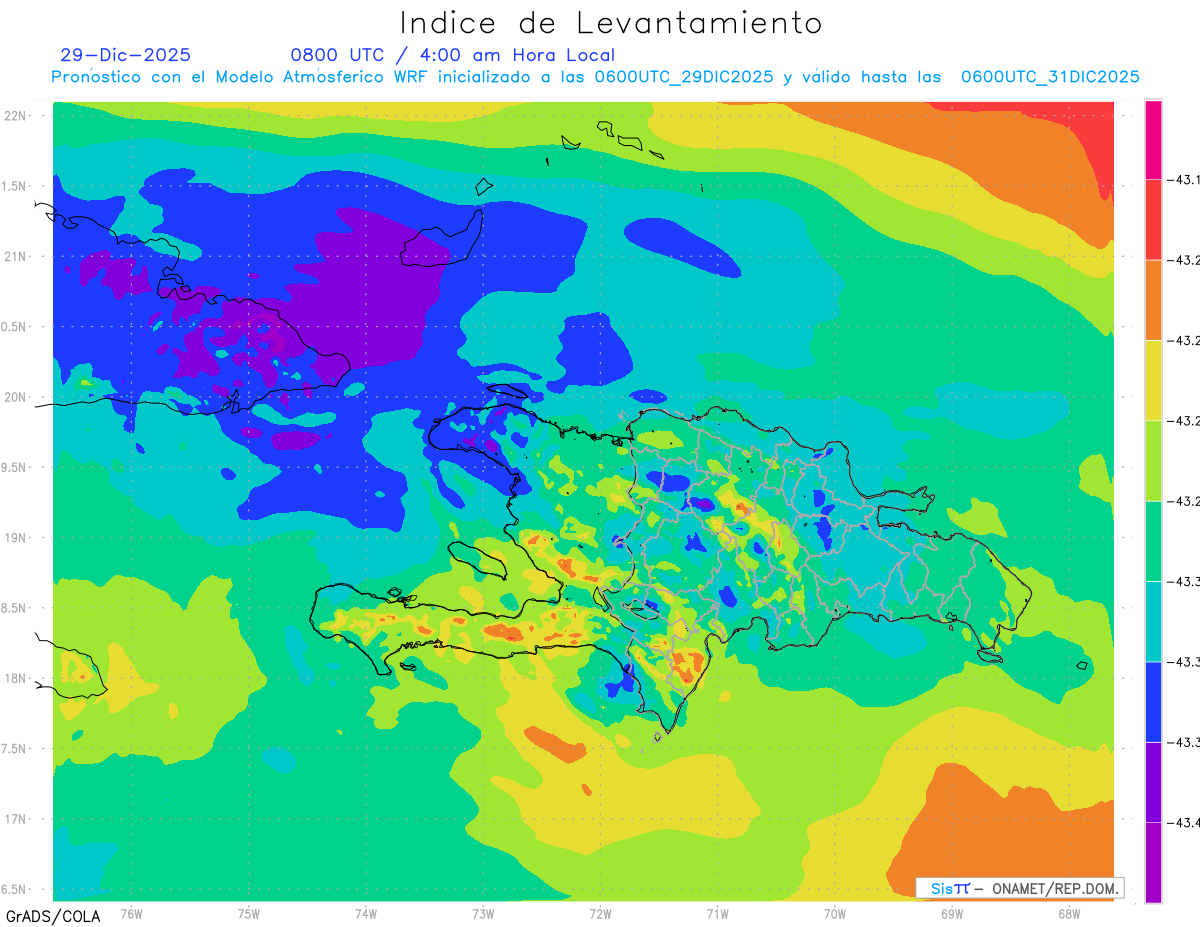Click the '70W' longitude axis label
The image size is (1200, 927).
(835, 913)
